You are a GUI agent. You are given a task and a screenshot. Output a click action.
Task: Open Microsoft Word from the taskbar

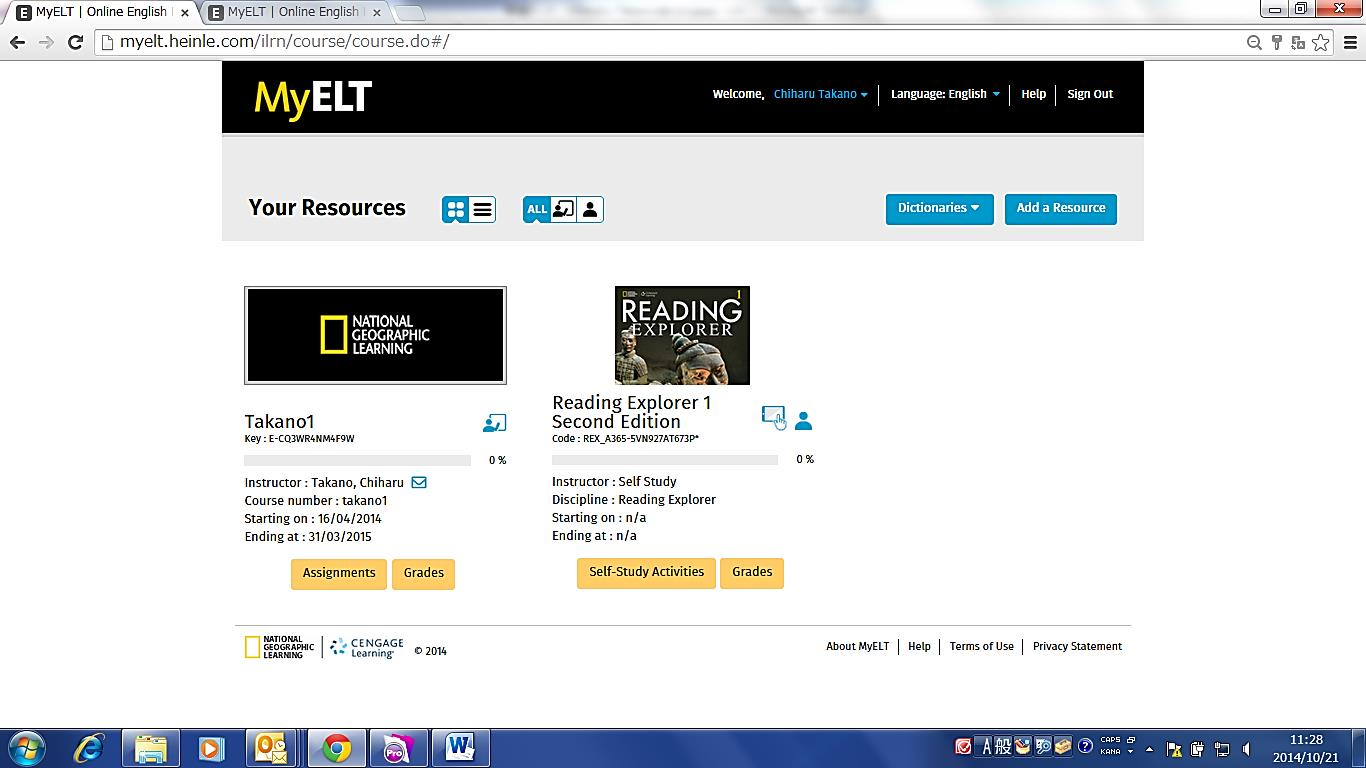click(460, 748)
